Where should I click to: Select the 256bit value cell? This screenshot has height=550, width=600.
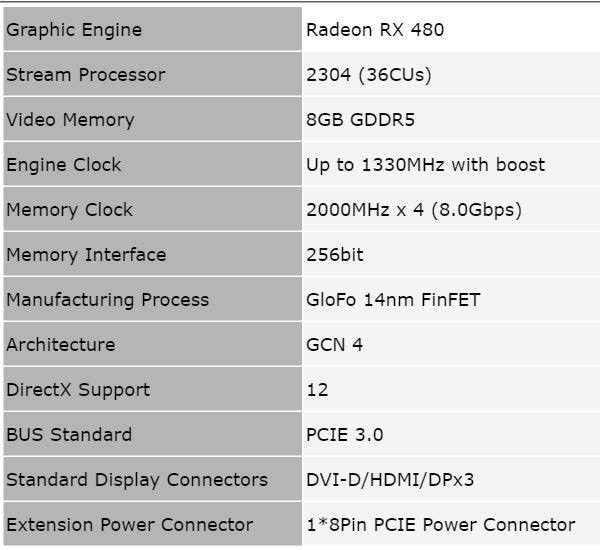[x=335, y=255]
